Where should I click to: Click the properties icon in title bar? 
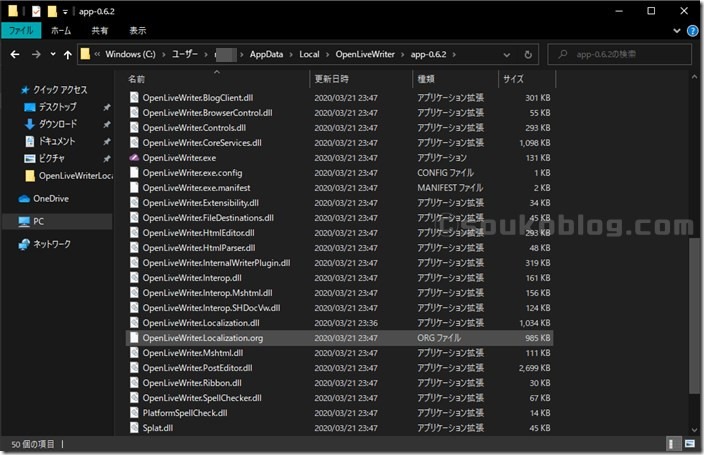pyautogui.click(x=36, y=11)
